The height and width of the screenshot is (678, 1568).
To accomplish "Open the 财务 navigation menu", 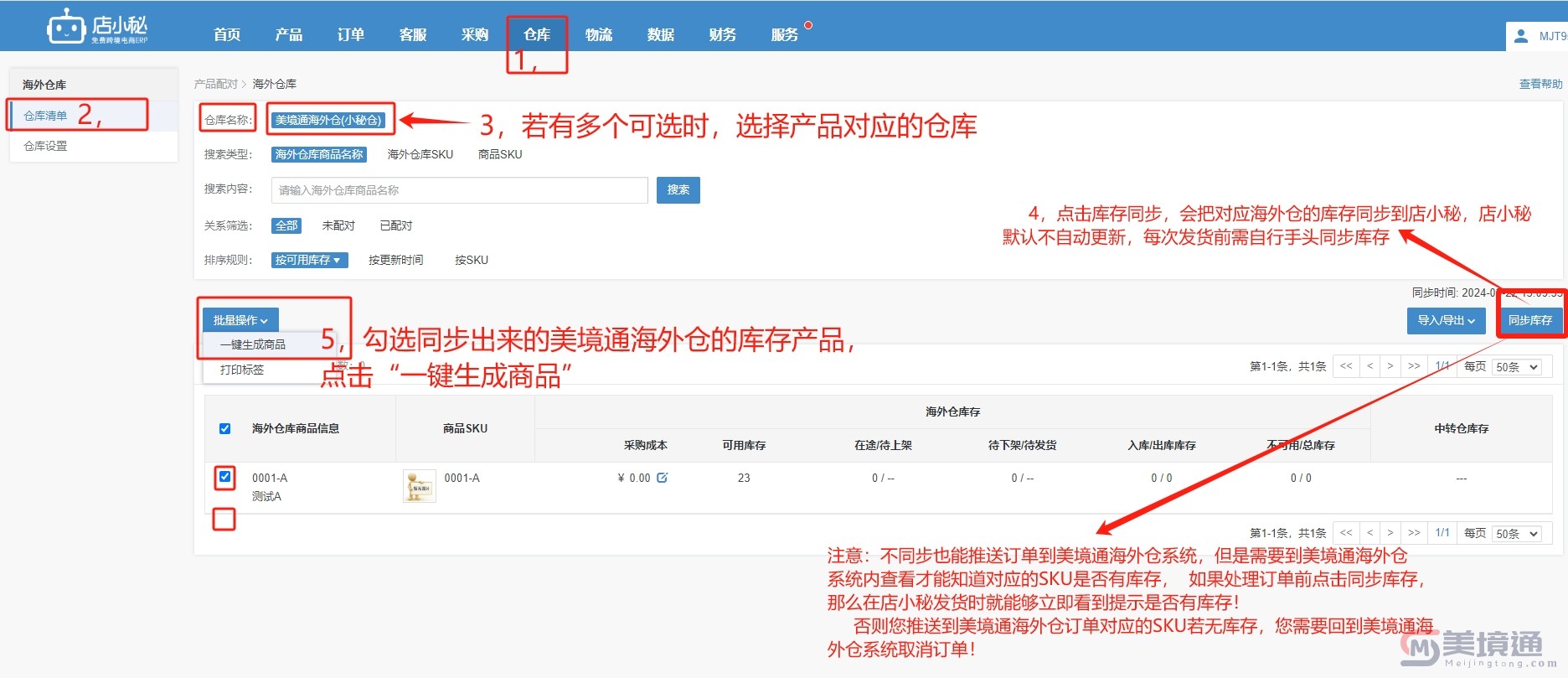I will click(723, 34).
